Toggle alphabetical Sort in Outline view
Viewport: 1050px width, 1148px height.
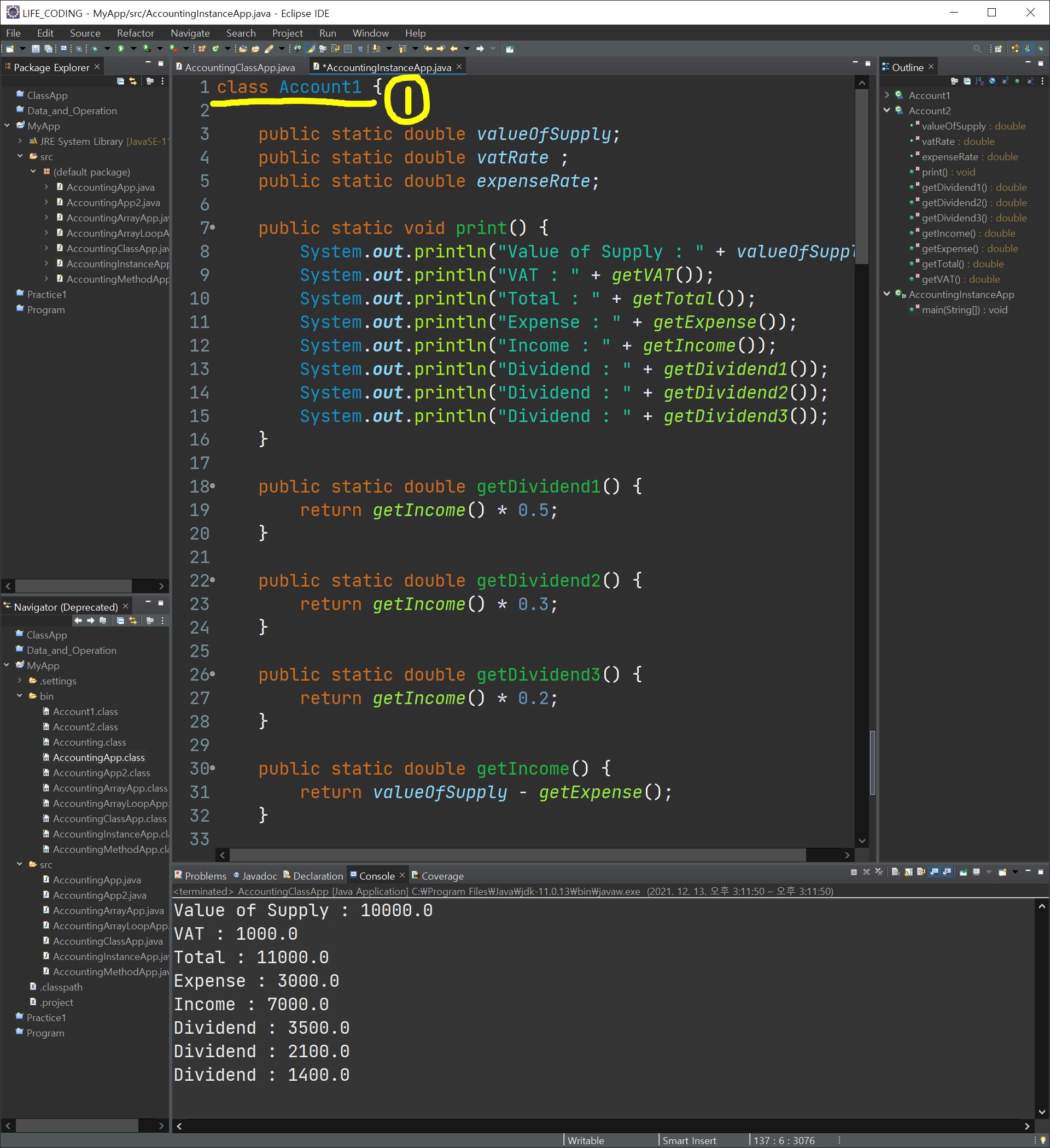pyautogui.click(x=980, y=81)
